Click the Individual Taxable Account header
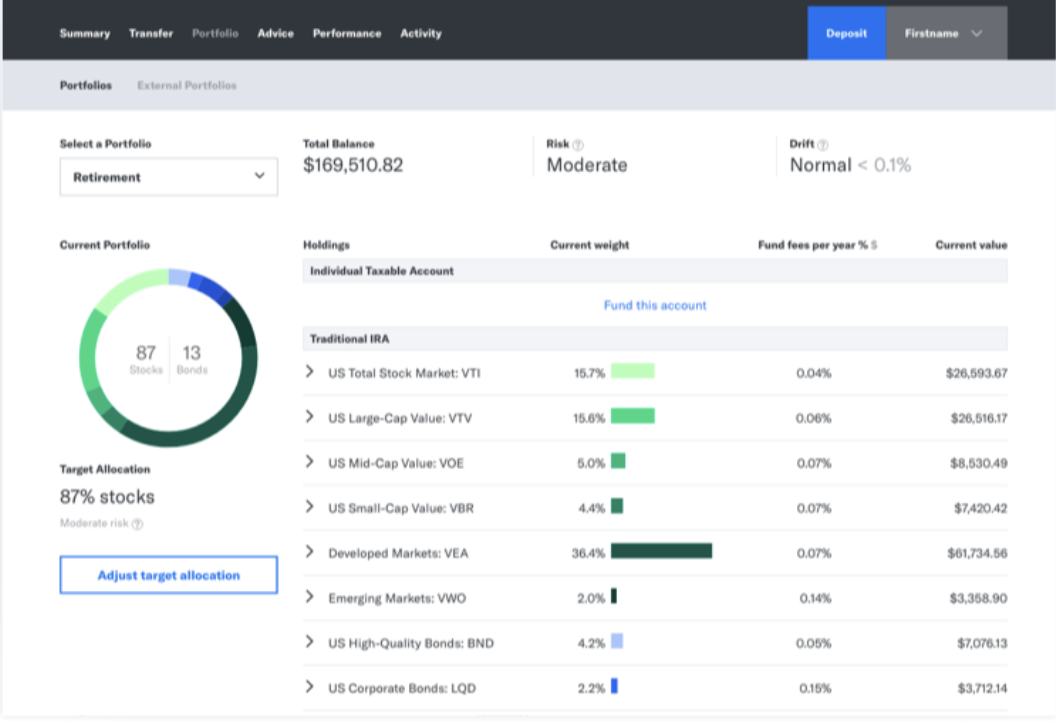This screenshot has height=724, width=1056. click(655, 271)
